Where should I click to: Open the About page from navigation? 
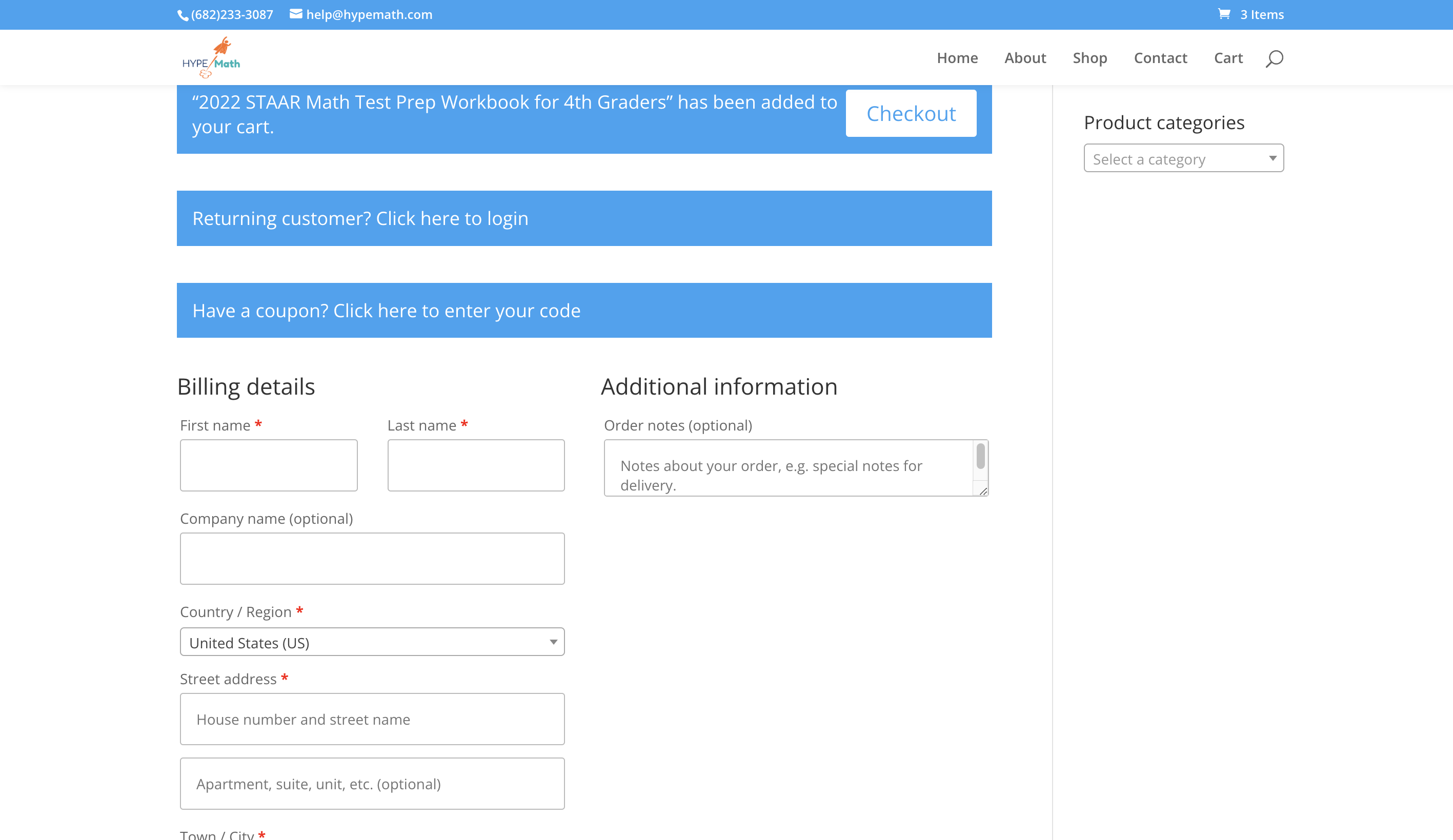1024,58
